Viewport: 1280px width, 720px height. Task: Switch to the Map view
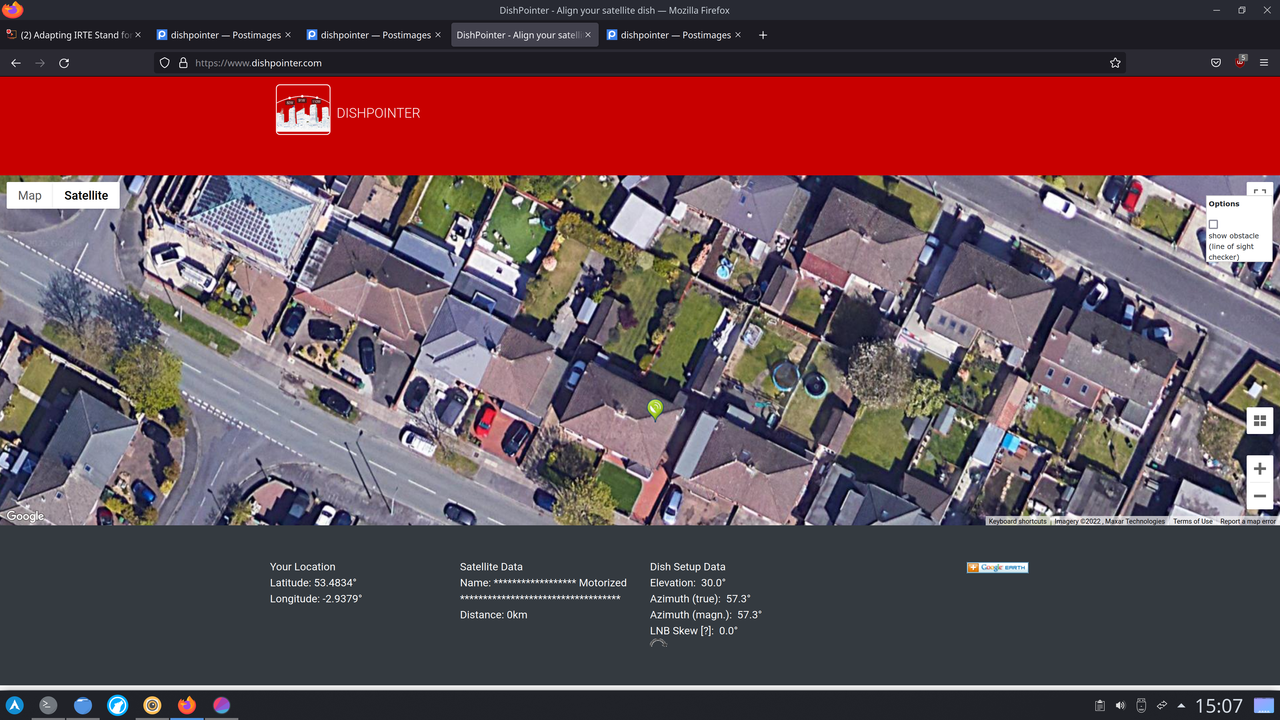tap(30, 195)
